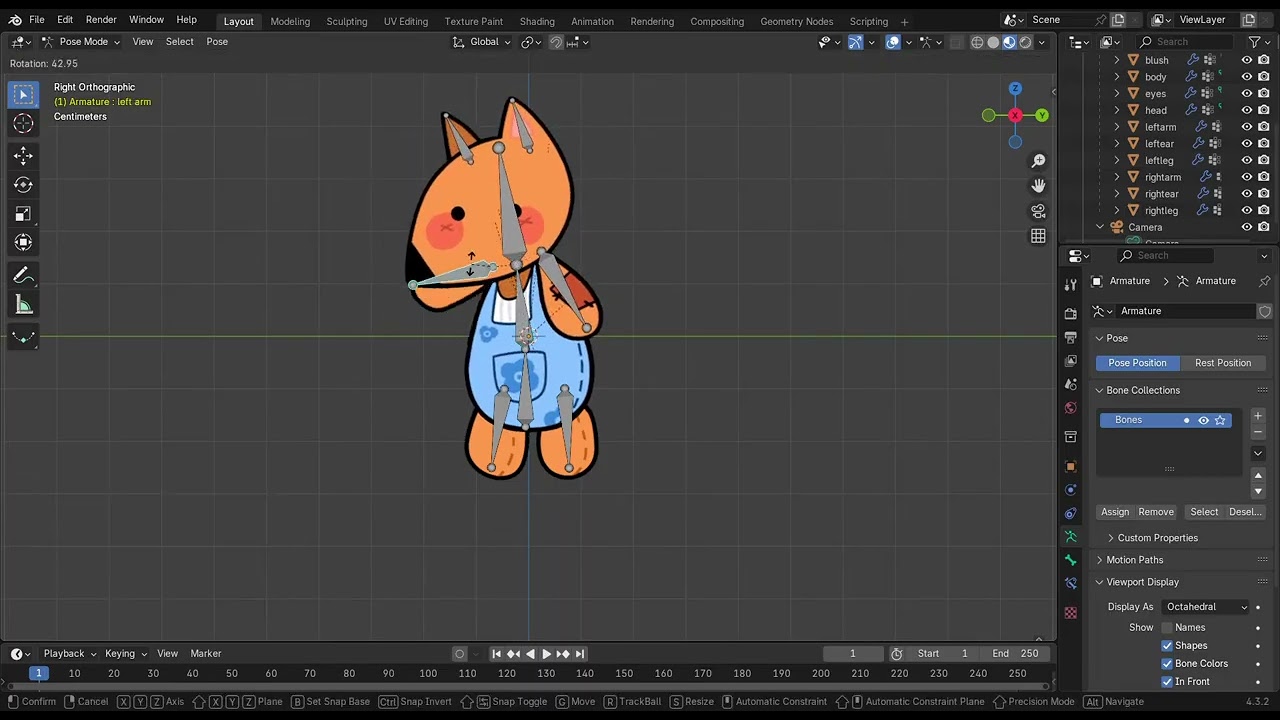Open the Texture properties tab
1280x720 pixels.
(1071, 613)
